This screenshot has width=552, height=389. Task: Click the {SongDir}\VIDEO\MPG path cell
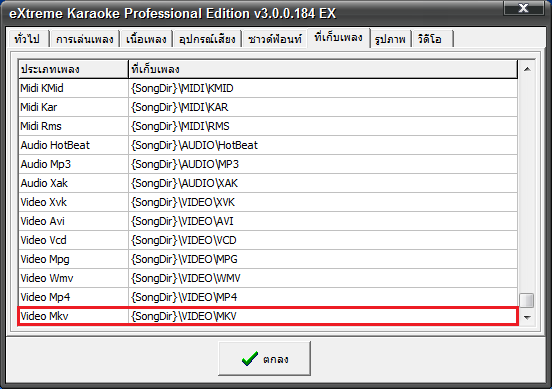(x=323, y=259)
